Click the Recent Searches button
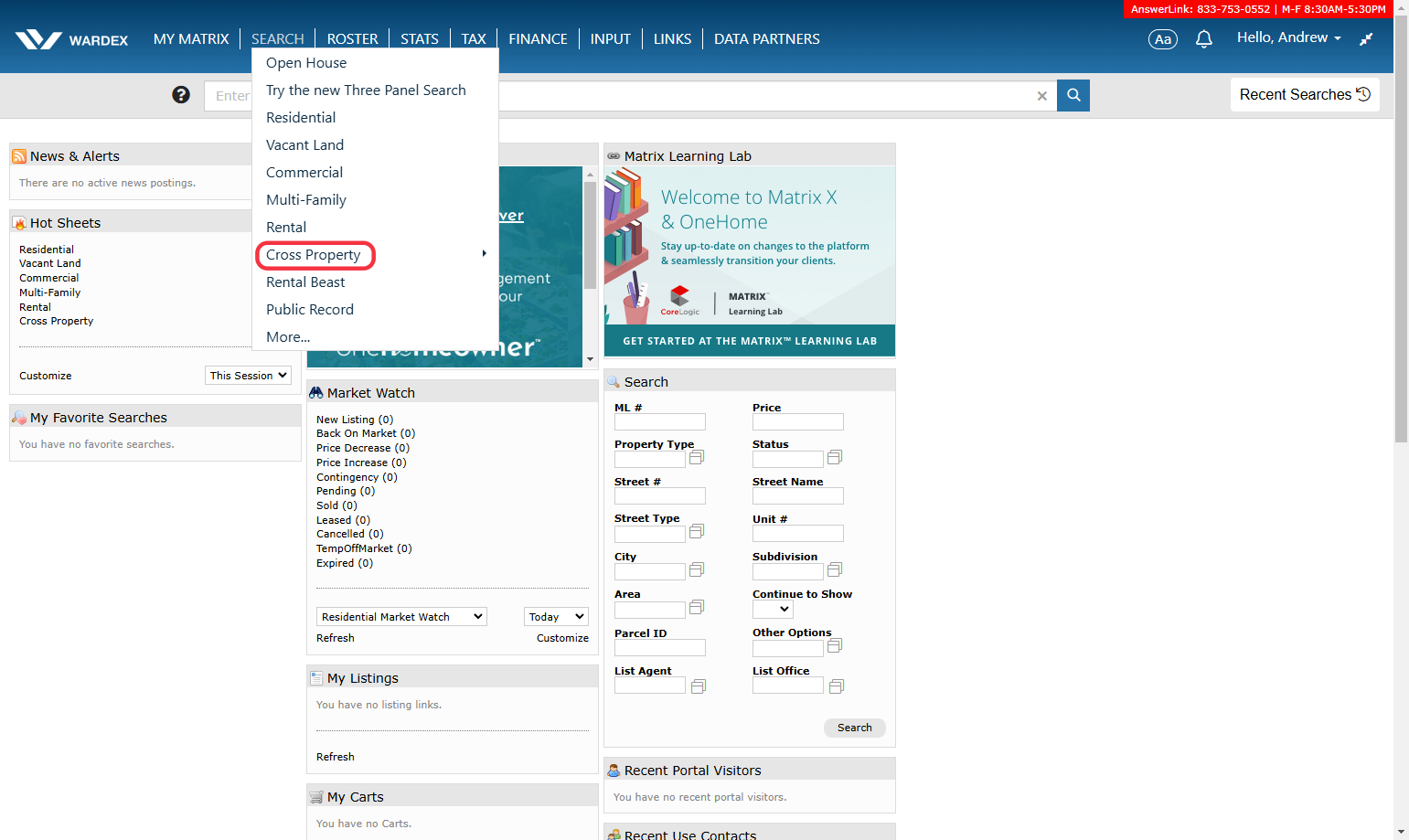The height and width of the screenshot is (840, 1409). [1305, 95]
